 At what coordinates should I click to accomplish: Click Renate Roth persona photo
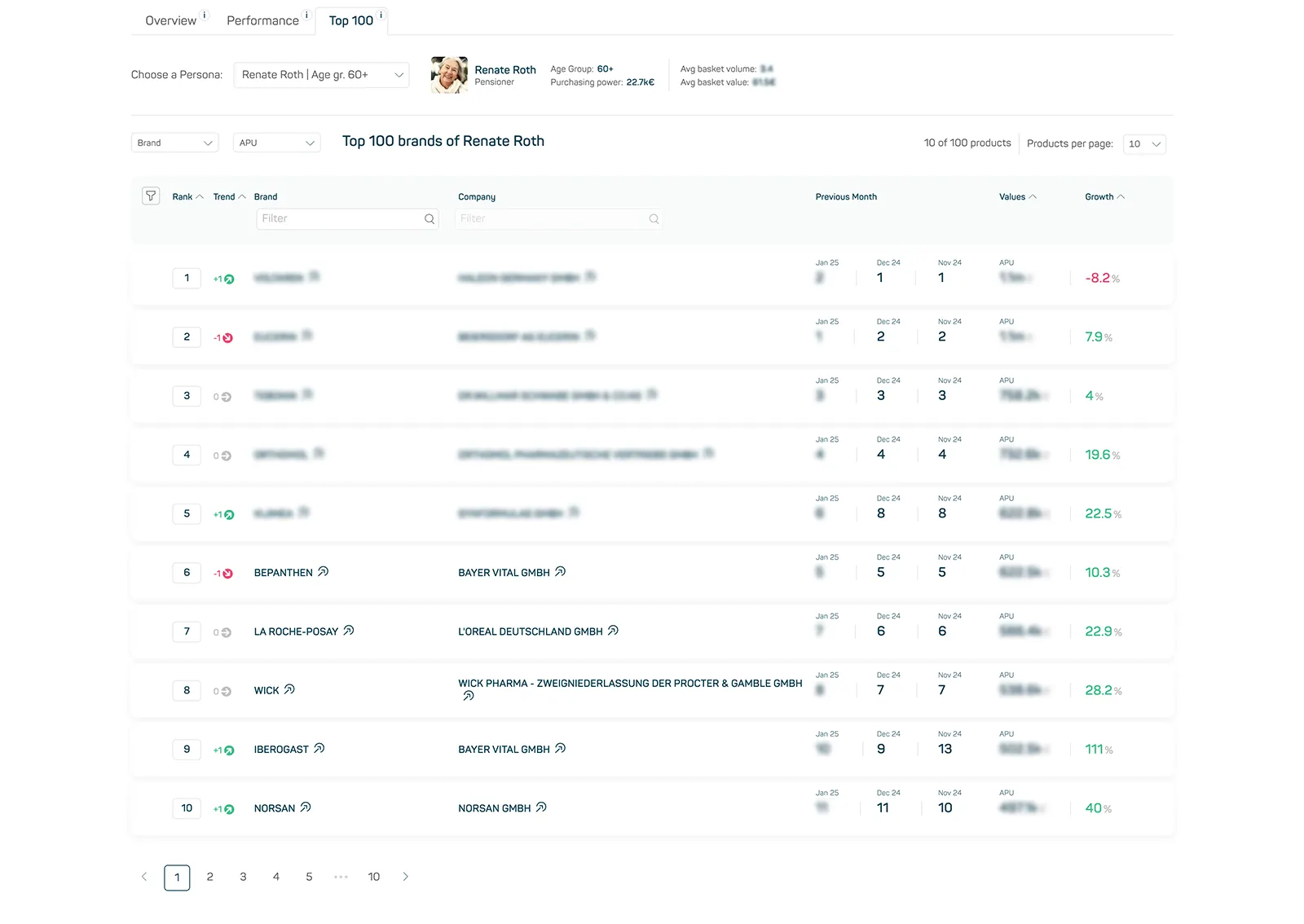[x=449, y=75]
